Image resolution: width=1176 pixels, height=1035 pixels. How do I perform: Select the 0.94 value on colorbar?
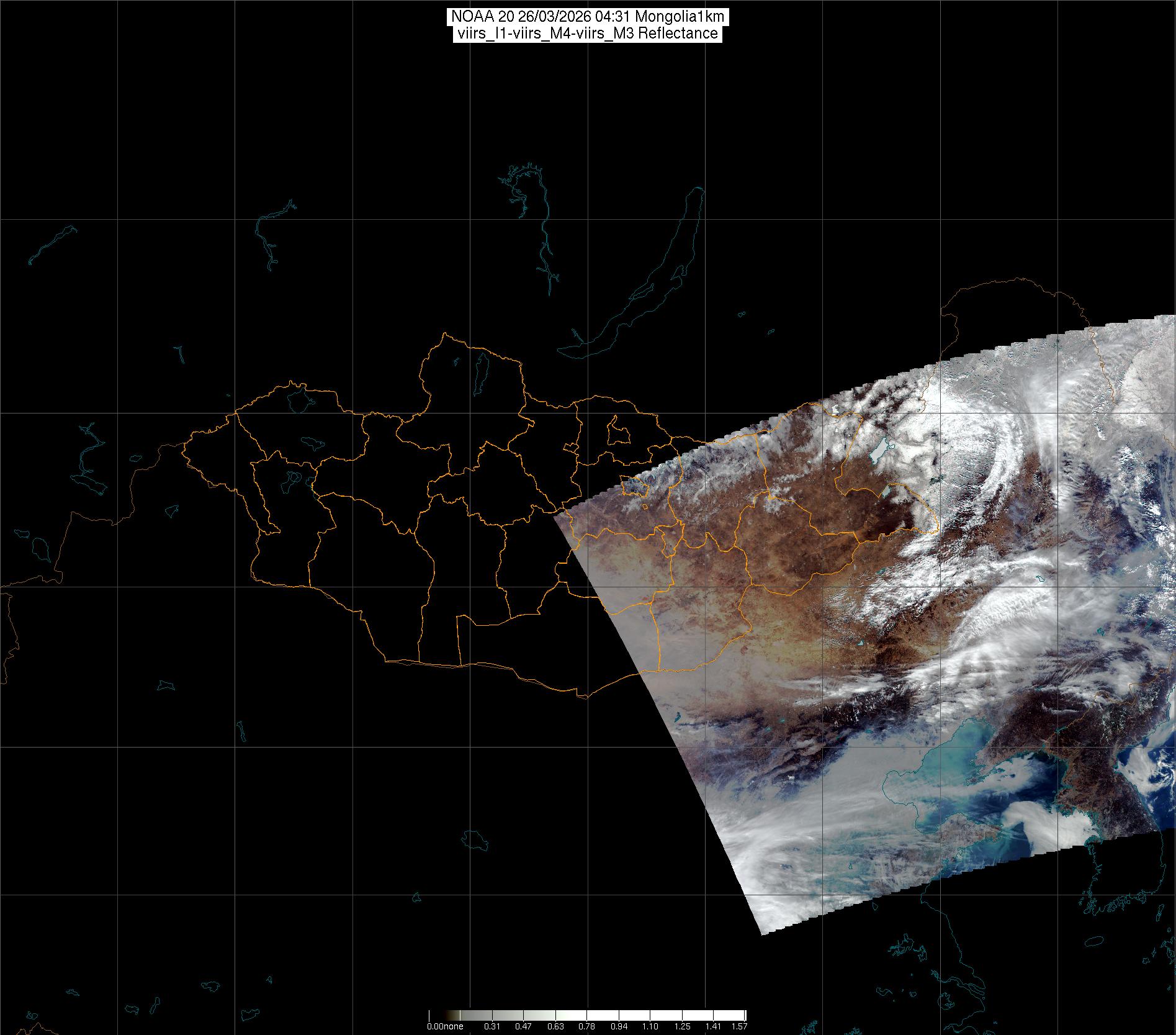[619, 1026]
